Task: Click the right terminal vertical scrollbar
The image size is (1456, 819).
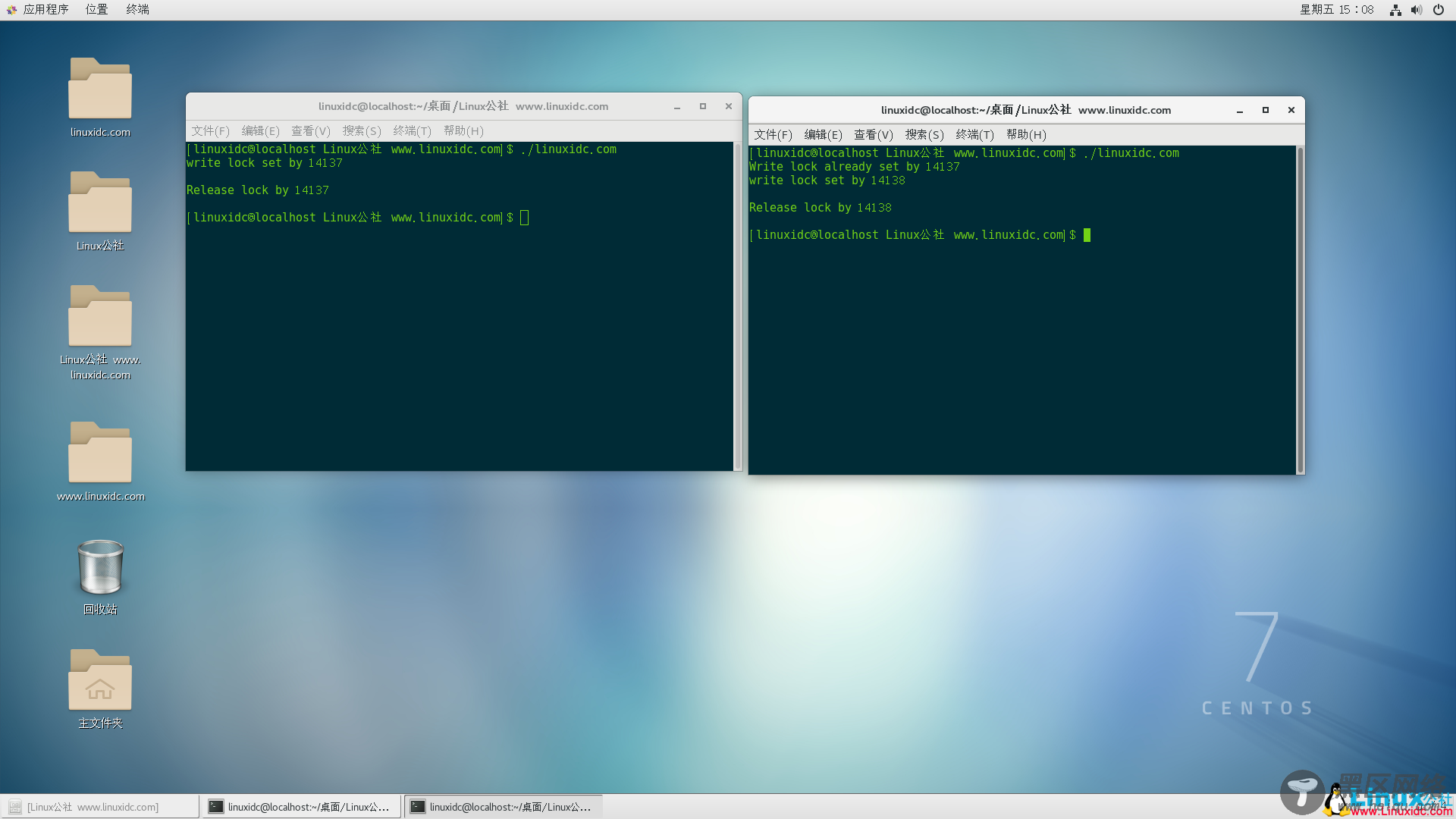Action: pyautogui.click(x=1301, y=310)
